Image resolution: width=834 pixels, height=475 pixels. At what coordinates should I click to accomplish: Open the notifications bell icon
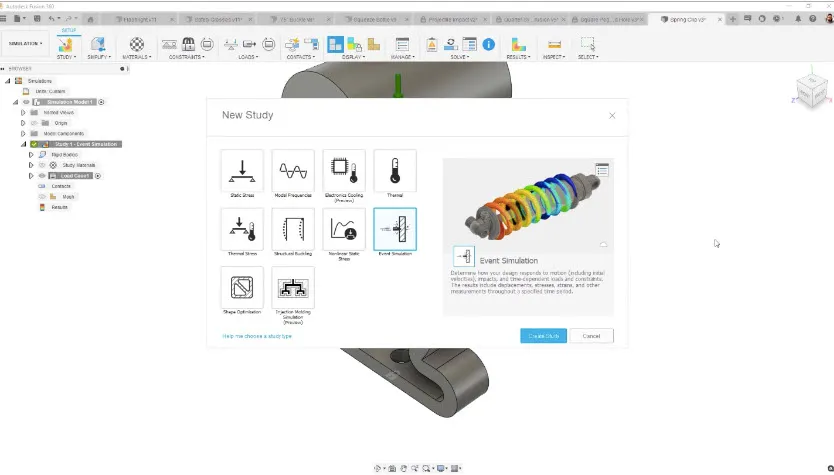[798, 19]
